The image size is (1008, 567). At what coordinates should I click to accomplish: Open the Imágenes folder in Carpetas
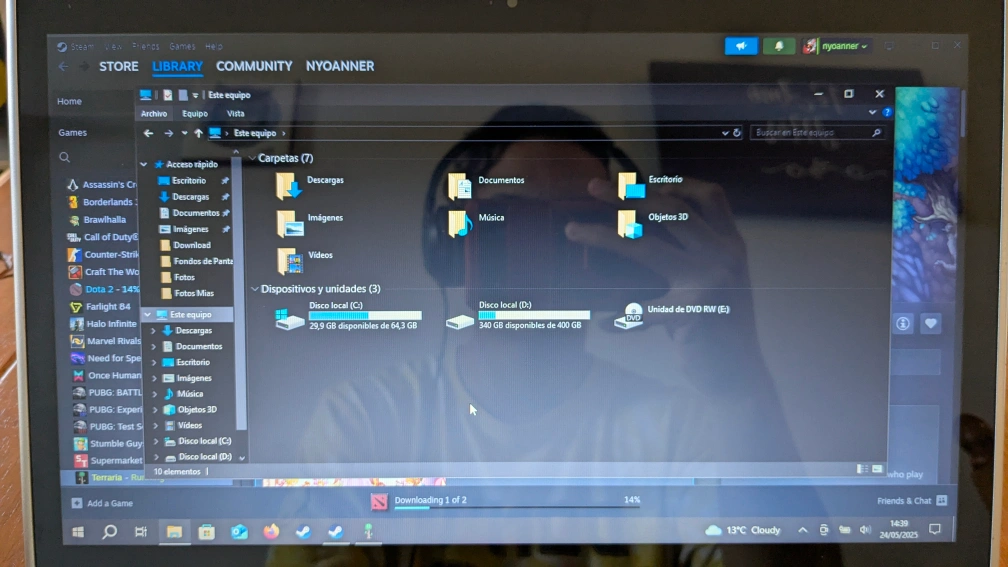click(310, 222)
